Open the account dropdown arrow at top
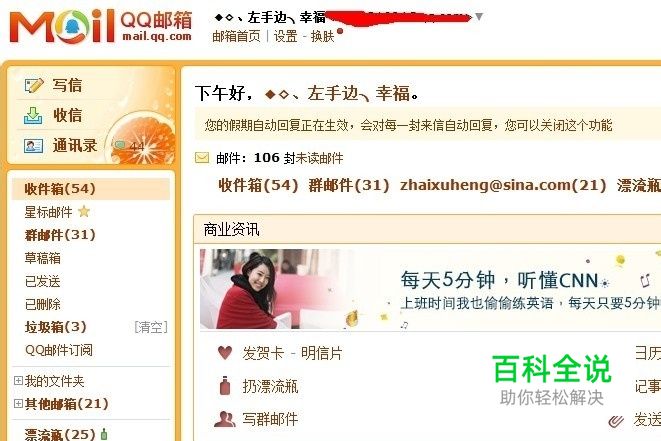The width and height of the screenshot is (661, 441). (478, 17)
